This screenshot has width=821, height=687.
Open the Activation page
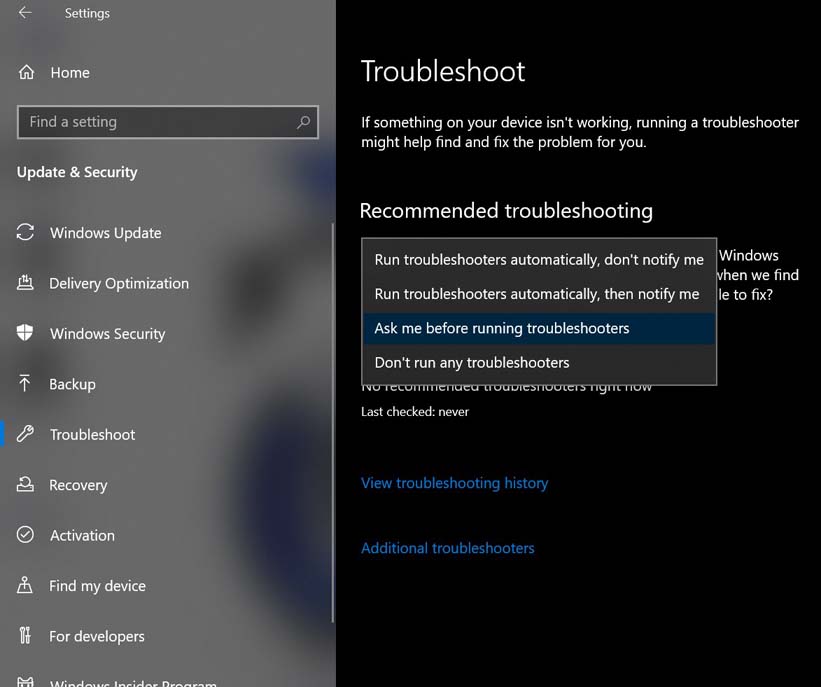pos(82,536)
